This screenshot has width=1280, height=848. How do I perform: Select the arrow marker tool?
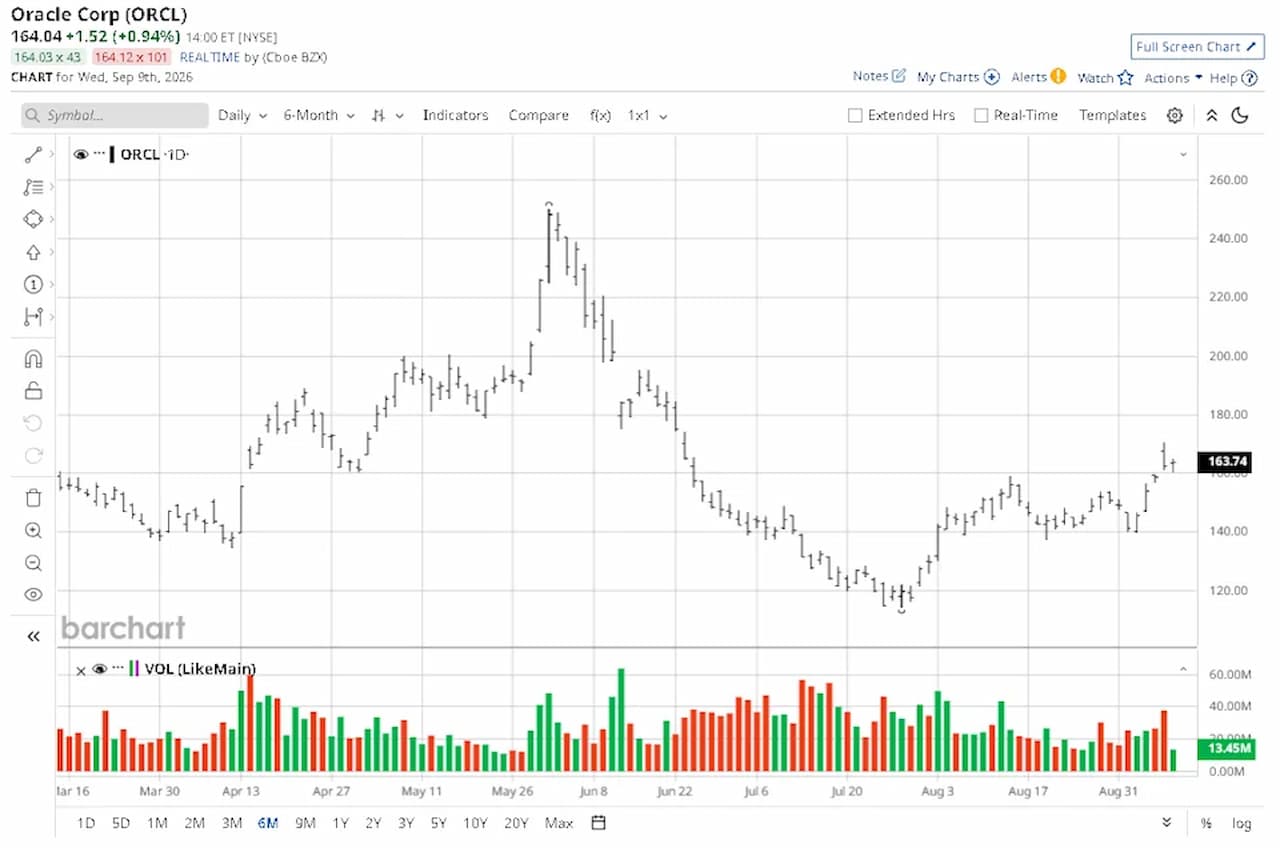[x=33, y=252]
